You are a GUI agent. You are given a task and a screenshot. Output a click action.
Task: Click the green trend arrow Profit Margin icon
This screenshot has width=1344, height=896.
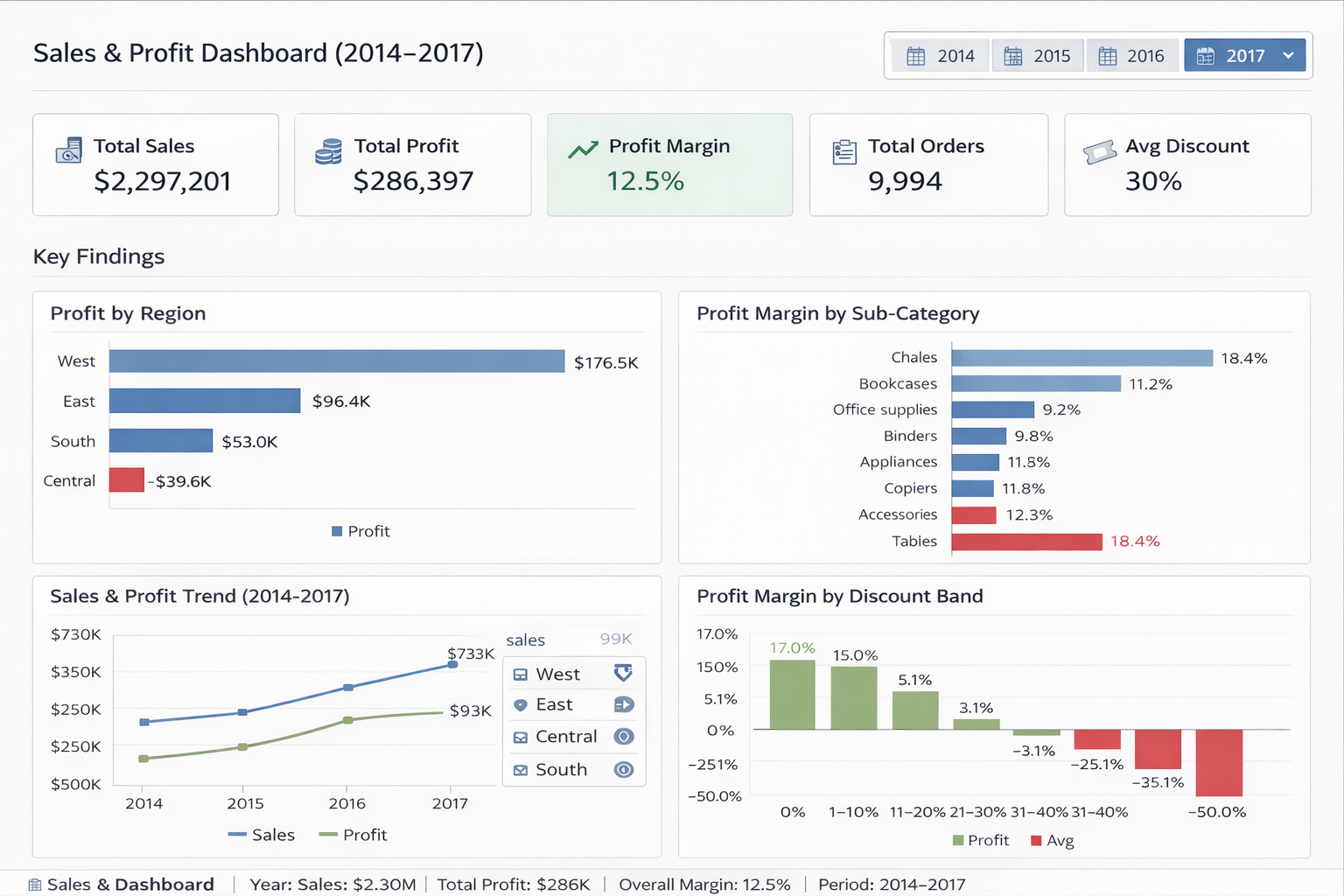tap(583, 150)
